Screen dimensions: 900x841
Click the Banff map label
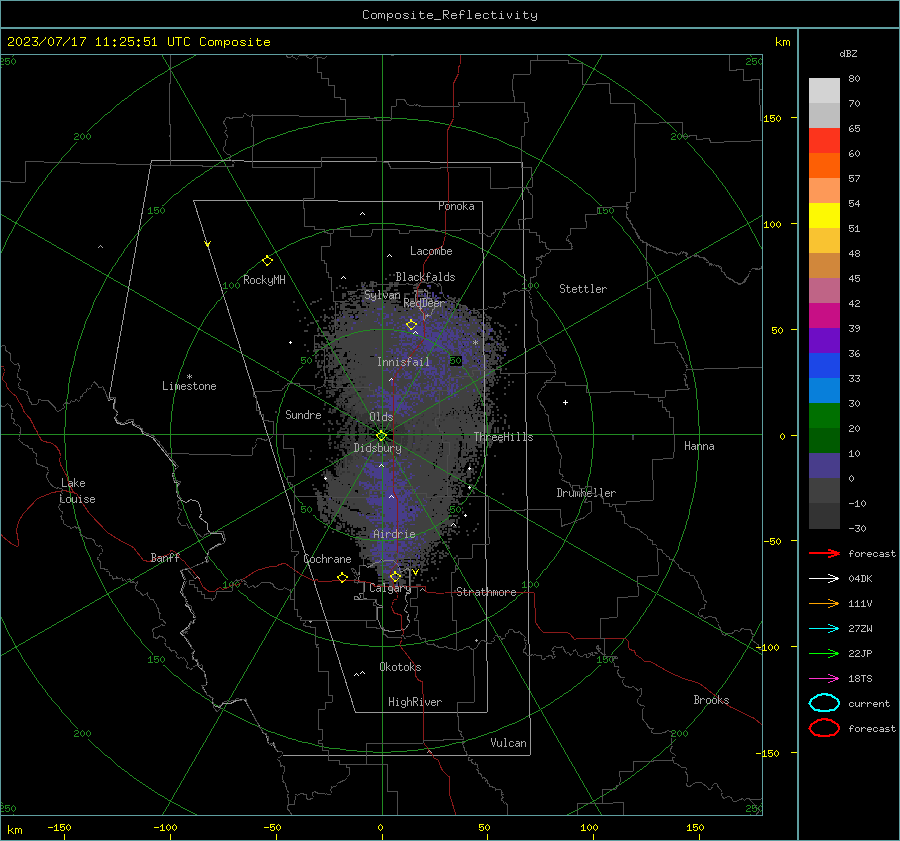pyautogui.click(x=165, y=557)
